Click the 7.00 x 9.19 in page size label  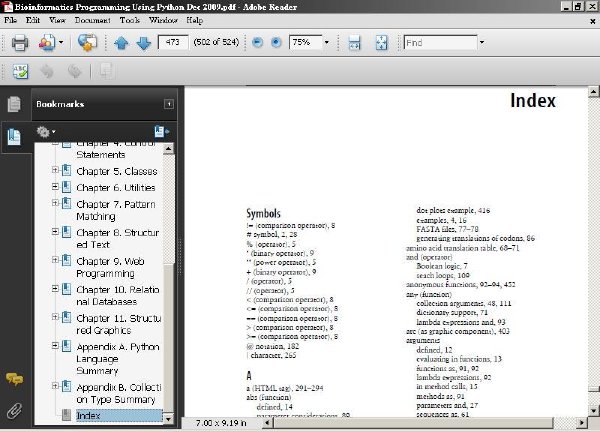(x=221, y=423)
